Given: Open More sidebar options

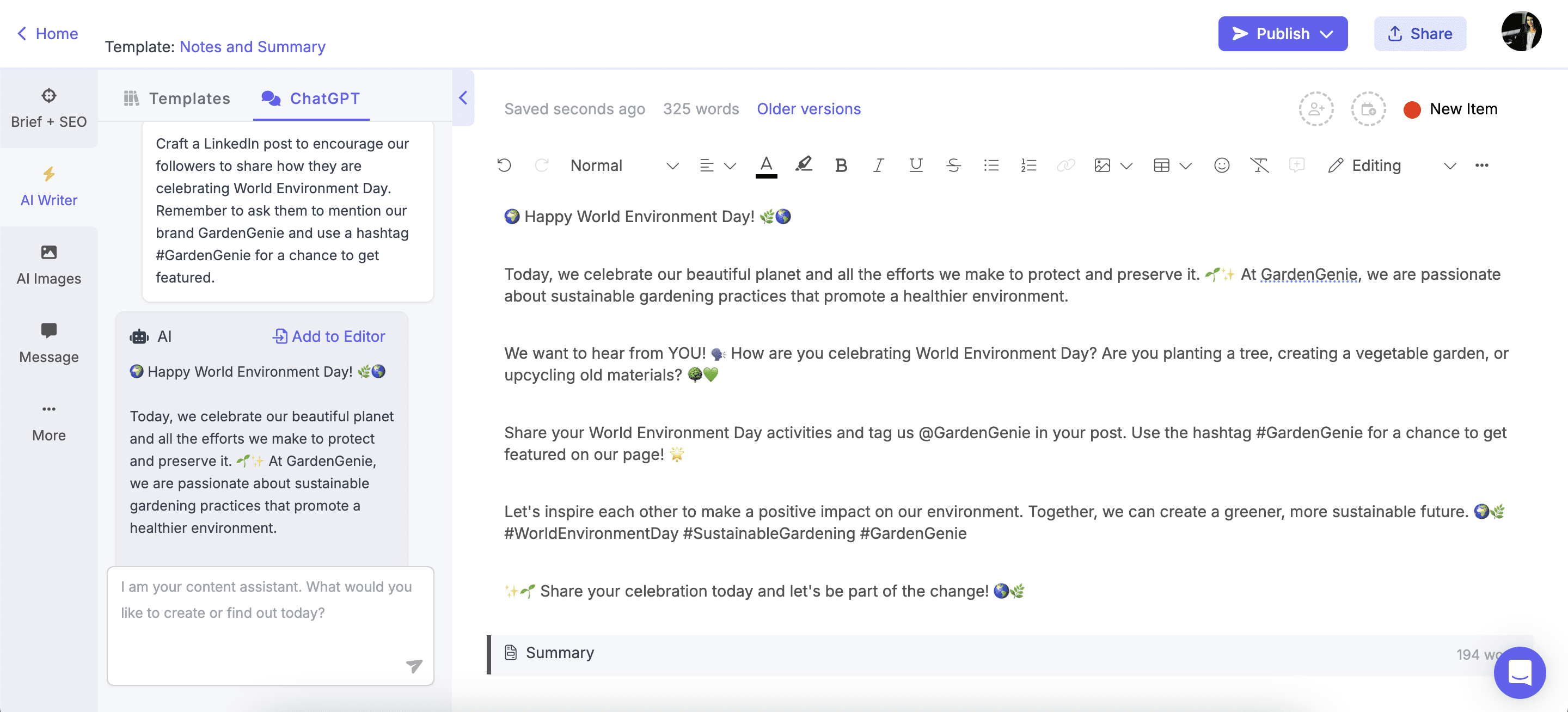Looking at the screenshot, I should pyautogui.click(x=48, y=422).
